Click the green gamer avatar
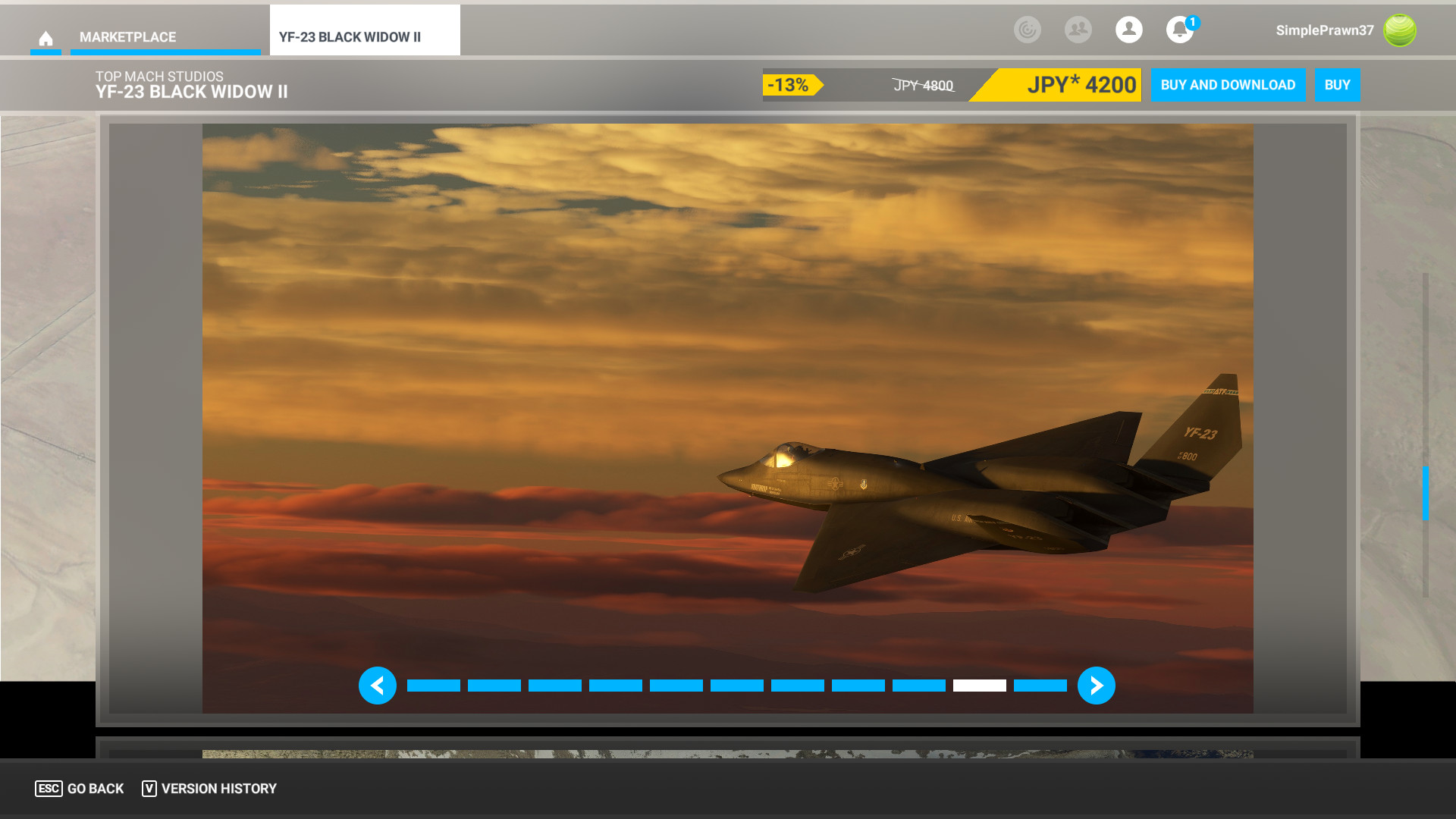The image size is (1456, 819). pyautogui.click(x=1399, y=30)
